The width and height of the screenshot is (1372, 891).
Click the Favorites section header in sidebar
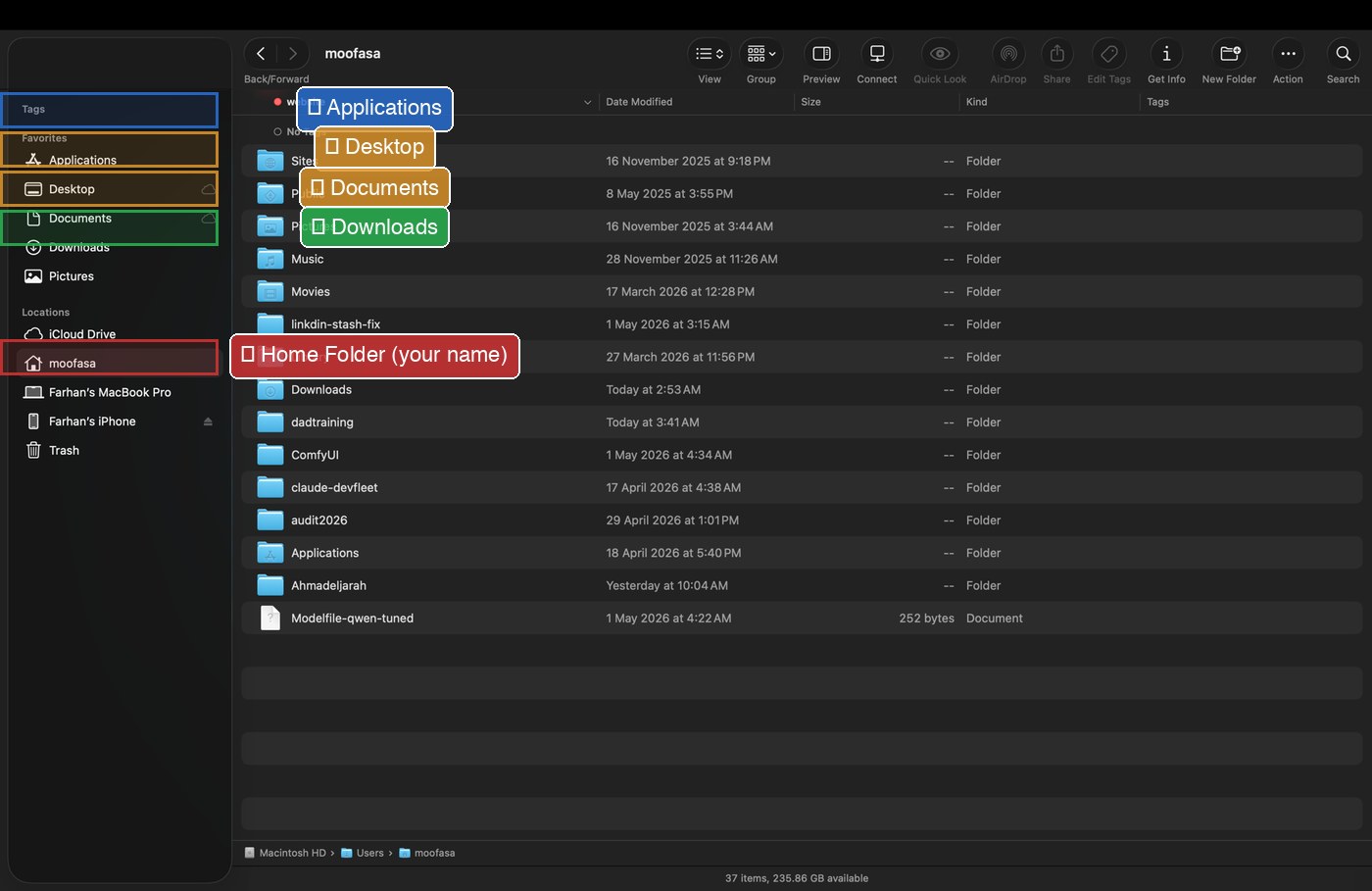click(44, 138)
